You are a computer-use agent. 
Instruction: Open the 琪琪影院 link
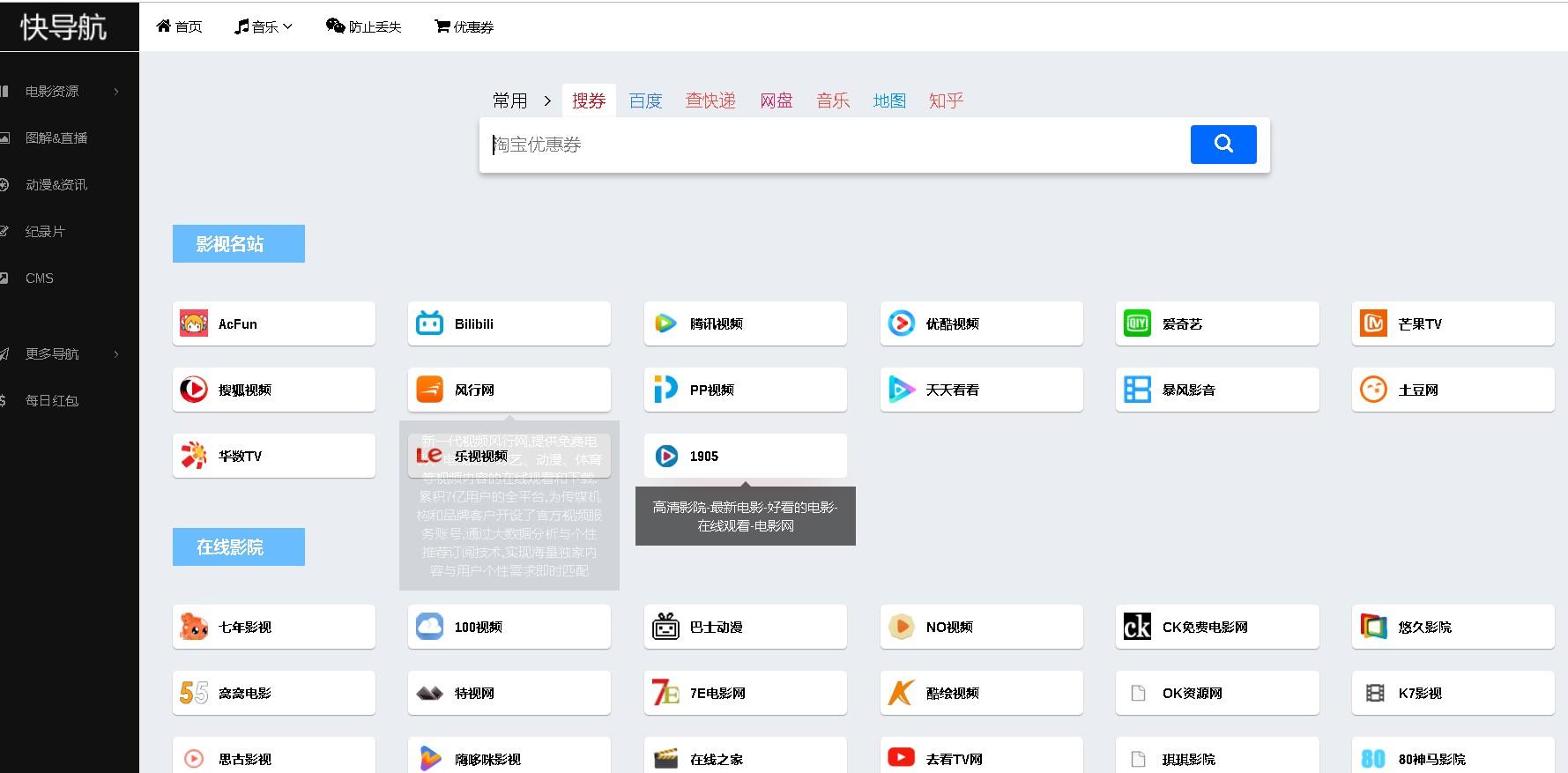pos(1217,755)
